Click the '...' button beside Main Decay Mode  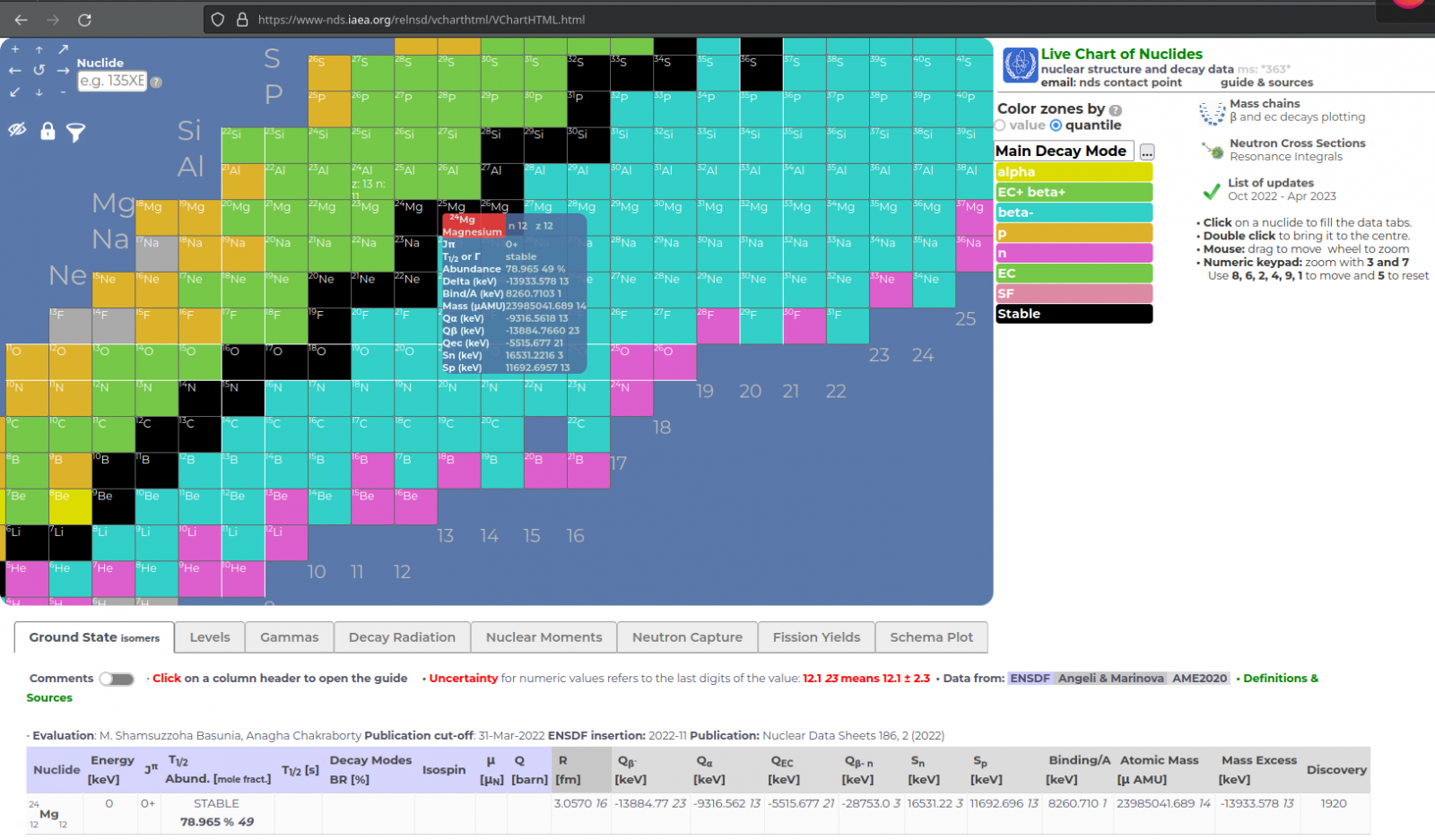point(1146,152)
